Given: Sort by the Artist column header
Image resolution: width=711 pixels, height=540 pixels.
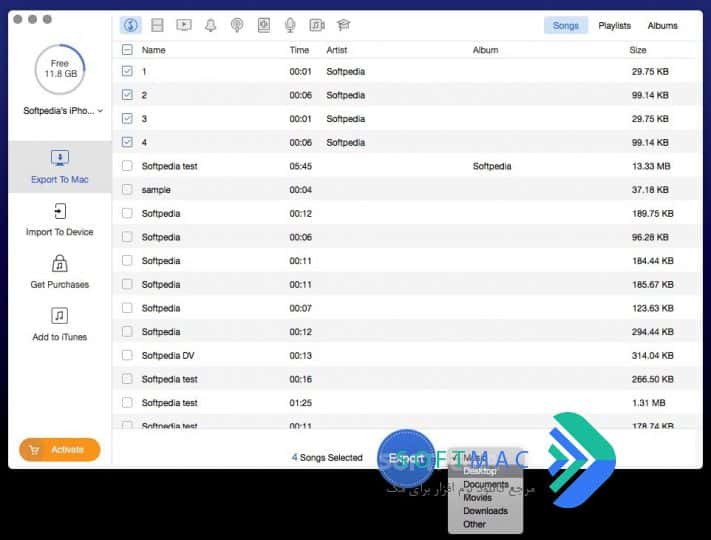Looking at the screenshot, I should pos(336,50).
